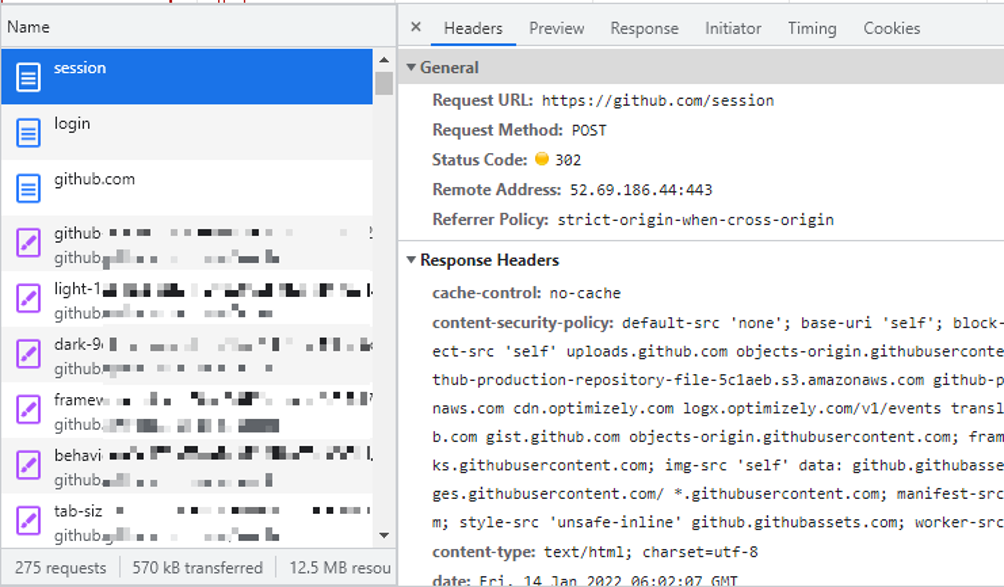Click the stylesheet icon for dark-9 request
Viewport: 1004px width, 587px height.
tap(28, 355)
